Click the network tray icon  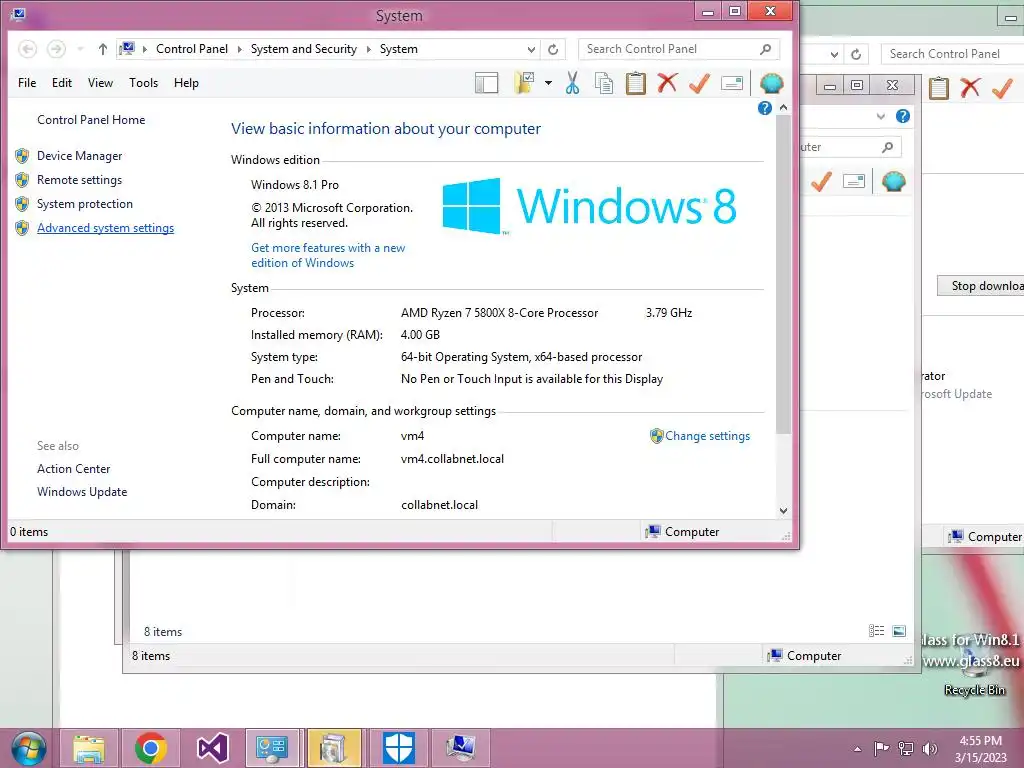click(x=906, y=748)
